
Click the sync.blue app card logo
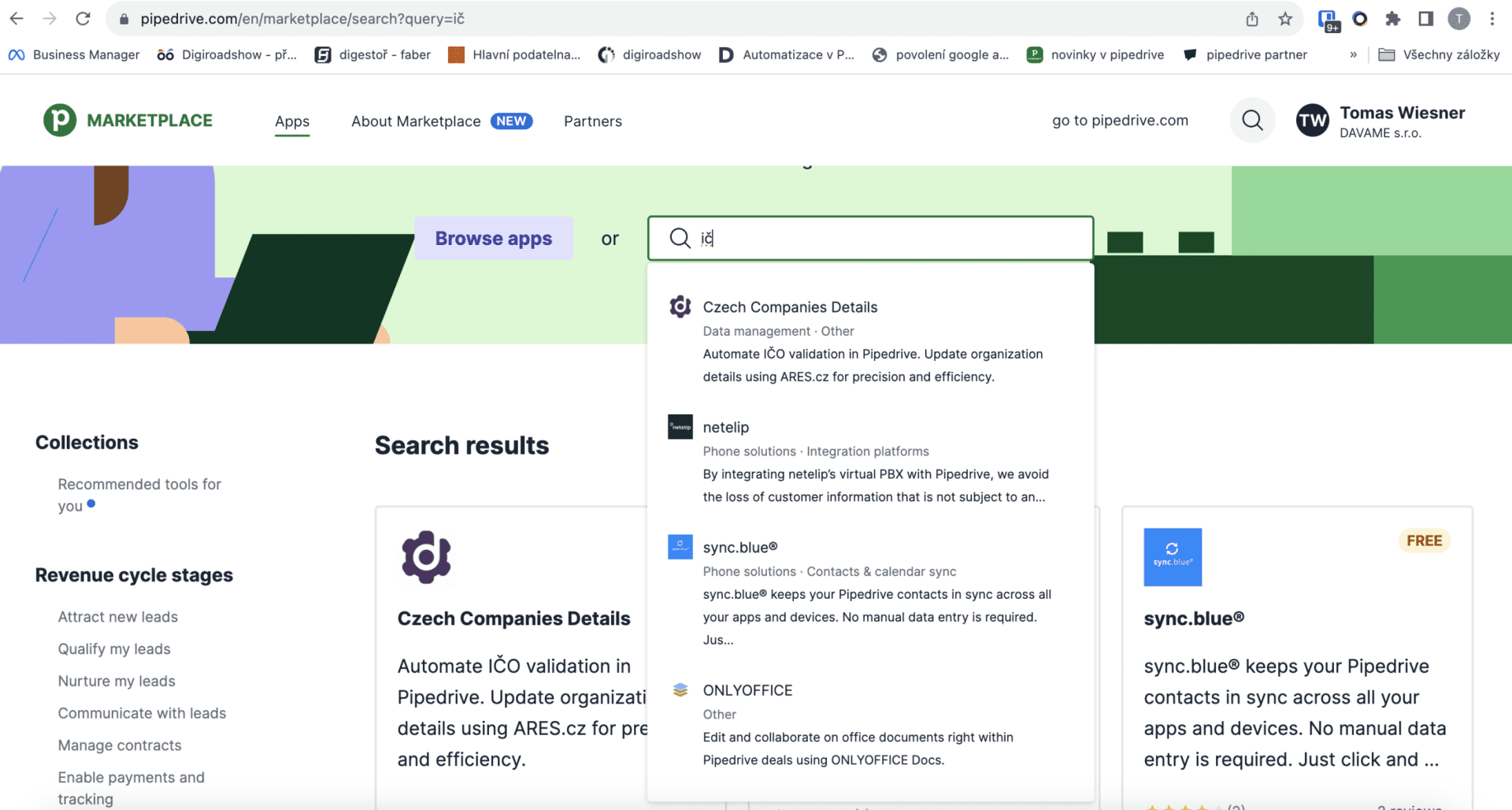tap(1172, 557)
